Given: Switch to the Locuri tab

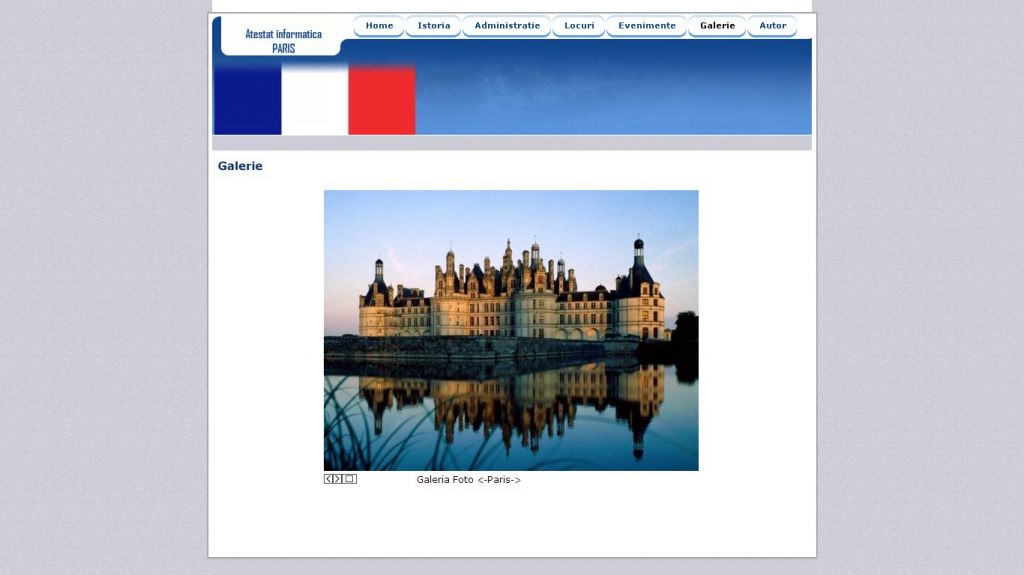Looking at the screenshot, I should coord(579,26).
